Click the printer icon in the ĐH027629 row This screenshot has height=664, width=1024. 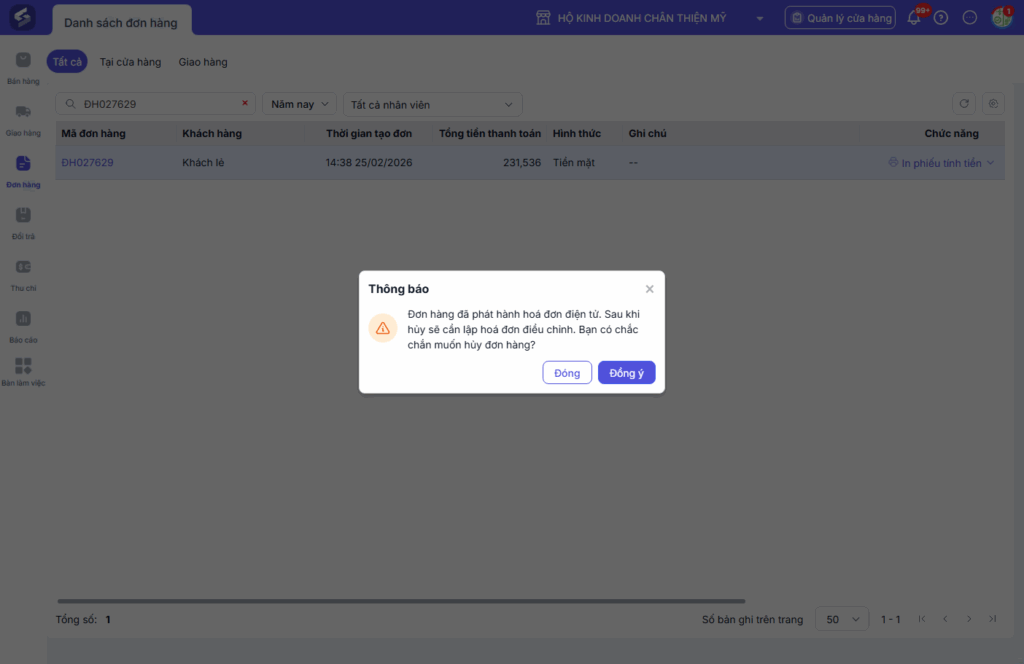point(893,162)
